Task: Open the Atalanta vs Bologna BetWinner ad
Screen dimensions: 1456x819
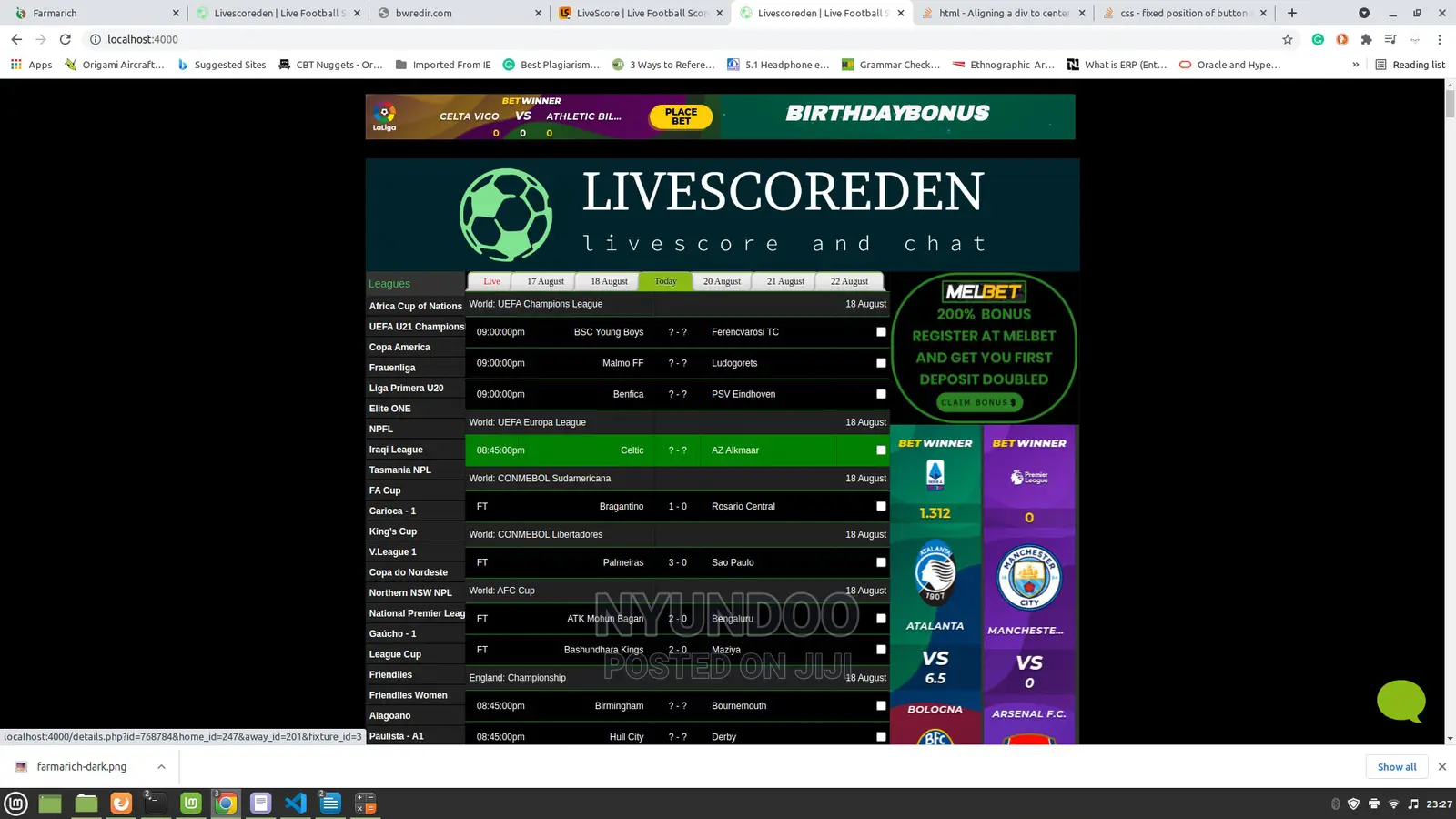Action: (x=935, y=584)
